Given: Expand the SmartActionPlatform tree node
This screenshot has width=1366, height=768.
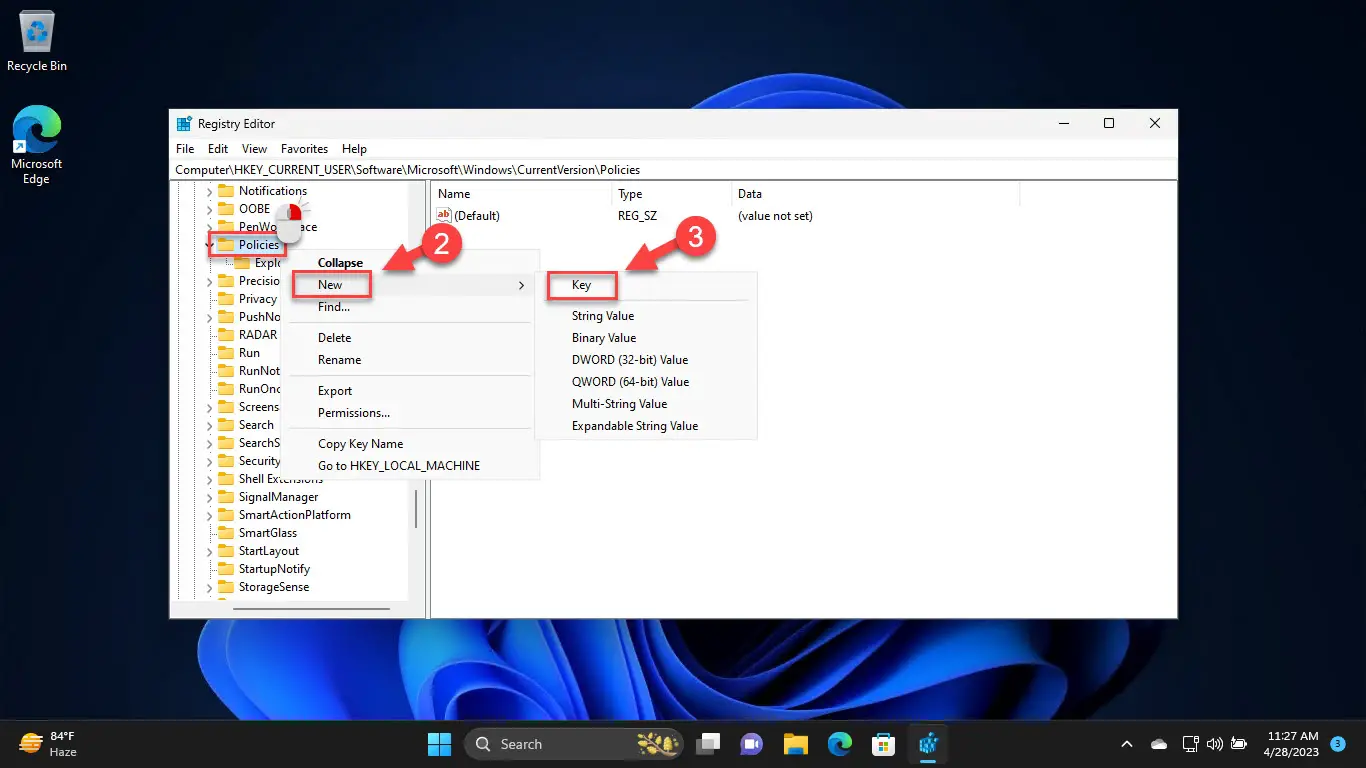Looking at the screenshot, I should [209, 515].
